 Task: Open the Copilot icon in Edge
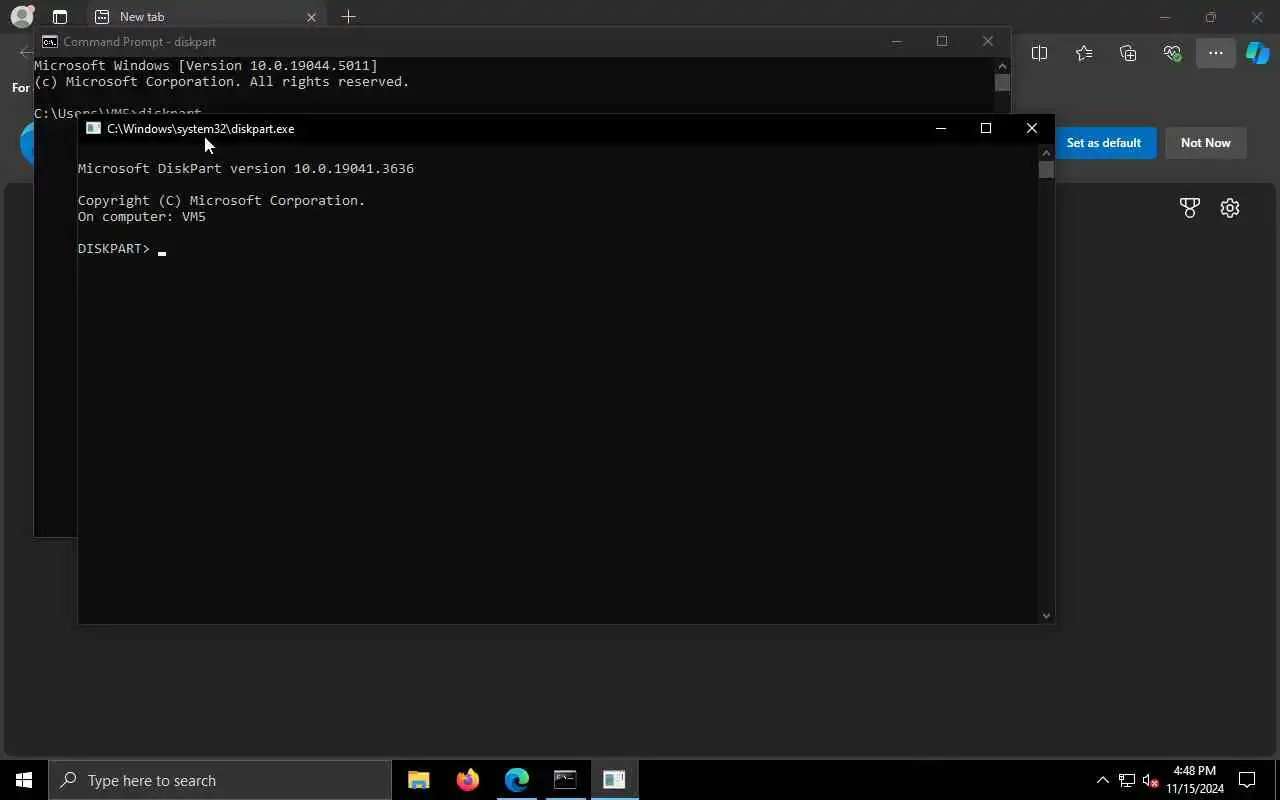click(x=1257, y=53)
